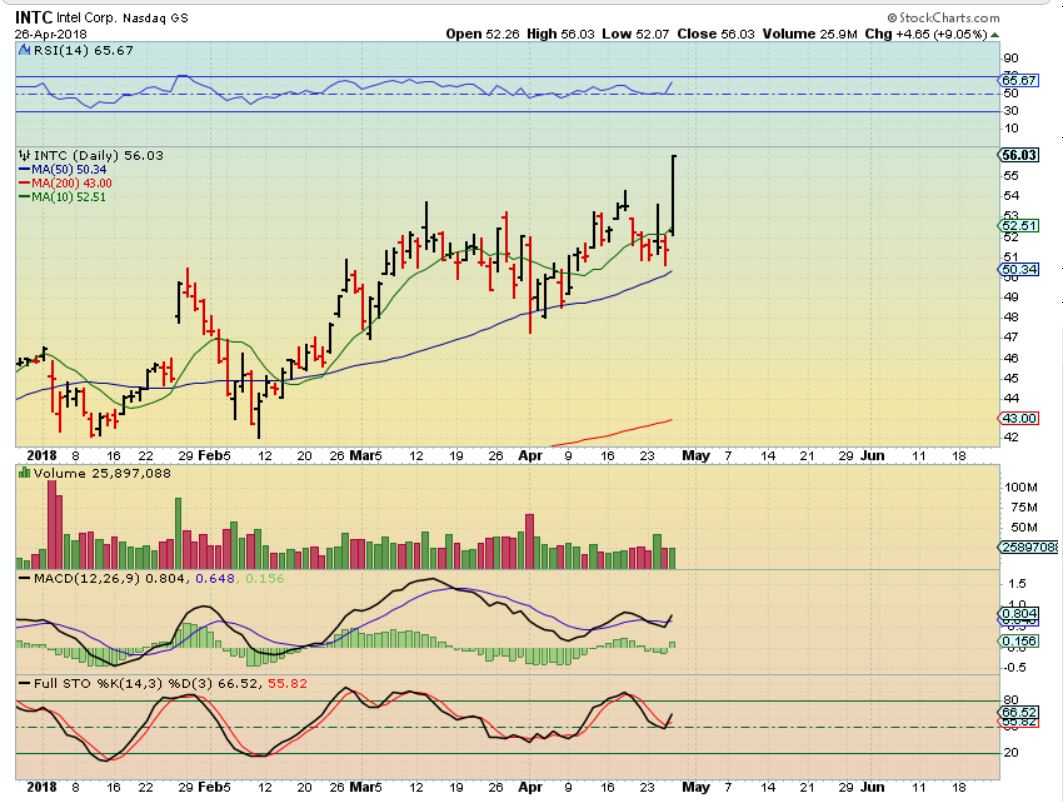Click the 'RSI(14) 65.67' label
This screenshot has height=802, width=1063.
tap(83, 50)
